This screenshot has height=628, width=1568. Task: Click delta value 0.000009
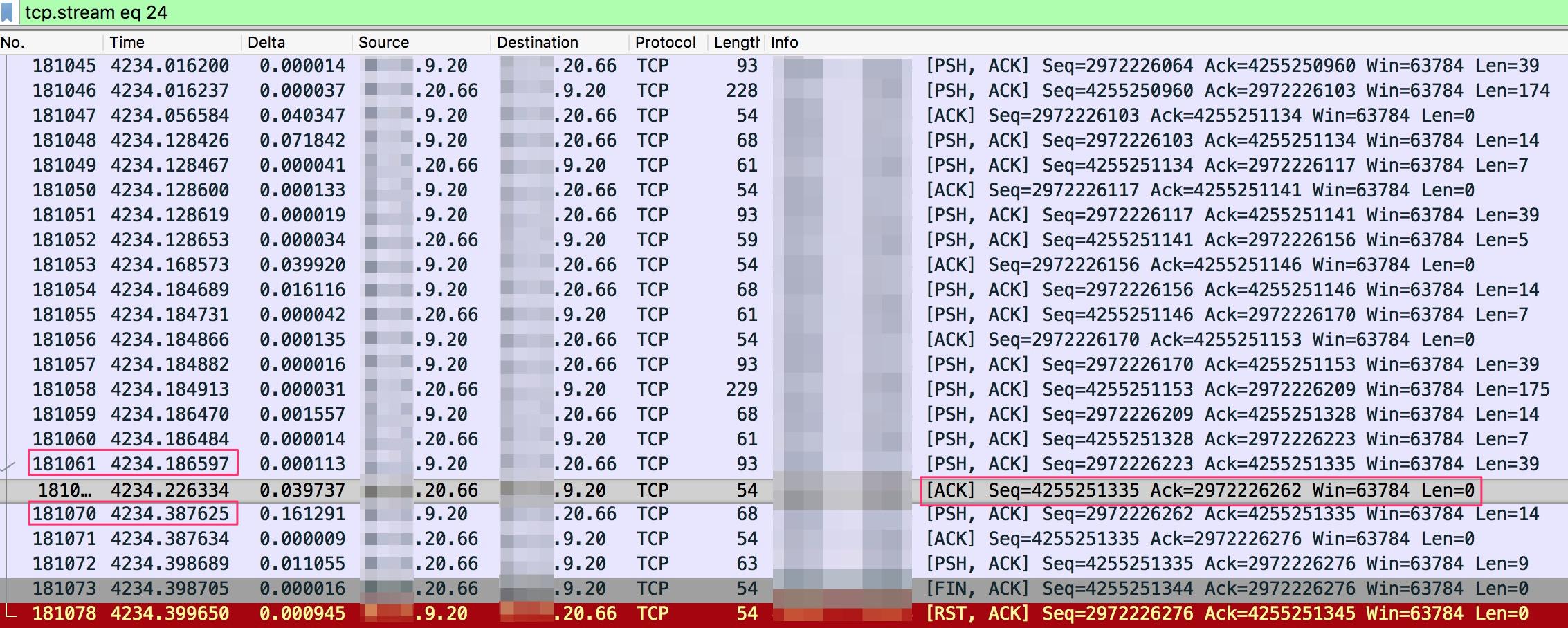click(302, 539)
